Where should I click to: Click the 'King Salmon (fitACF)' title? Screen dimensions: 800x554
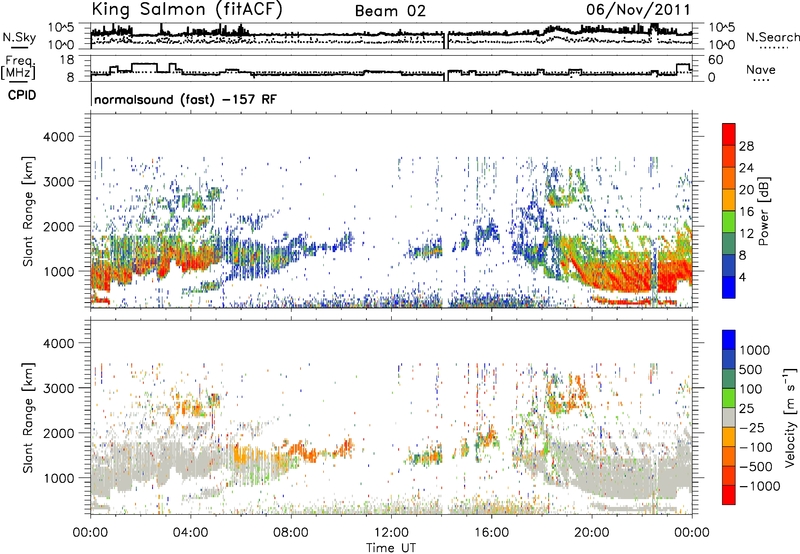tap(187, 10)
